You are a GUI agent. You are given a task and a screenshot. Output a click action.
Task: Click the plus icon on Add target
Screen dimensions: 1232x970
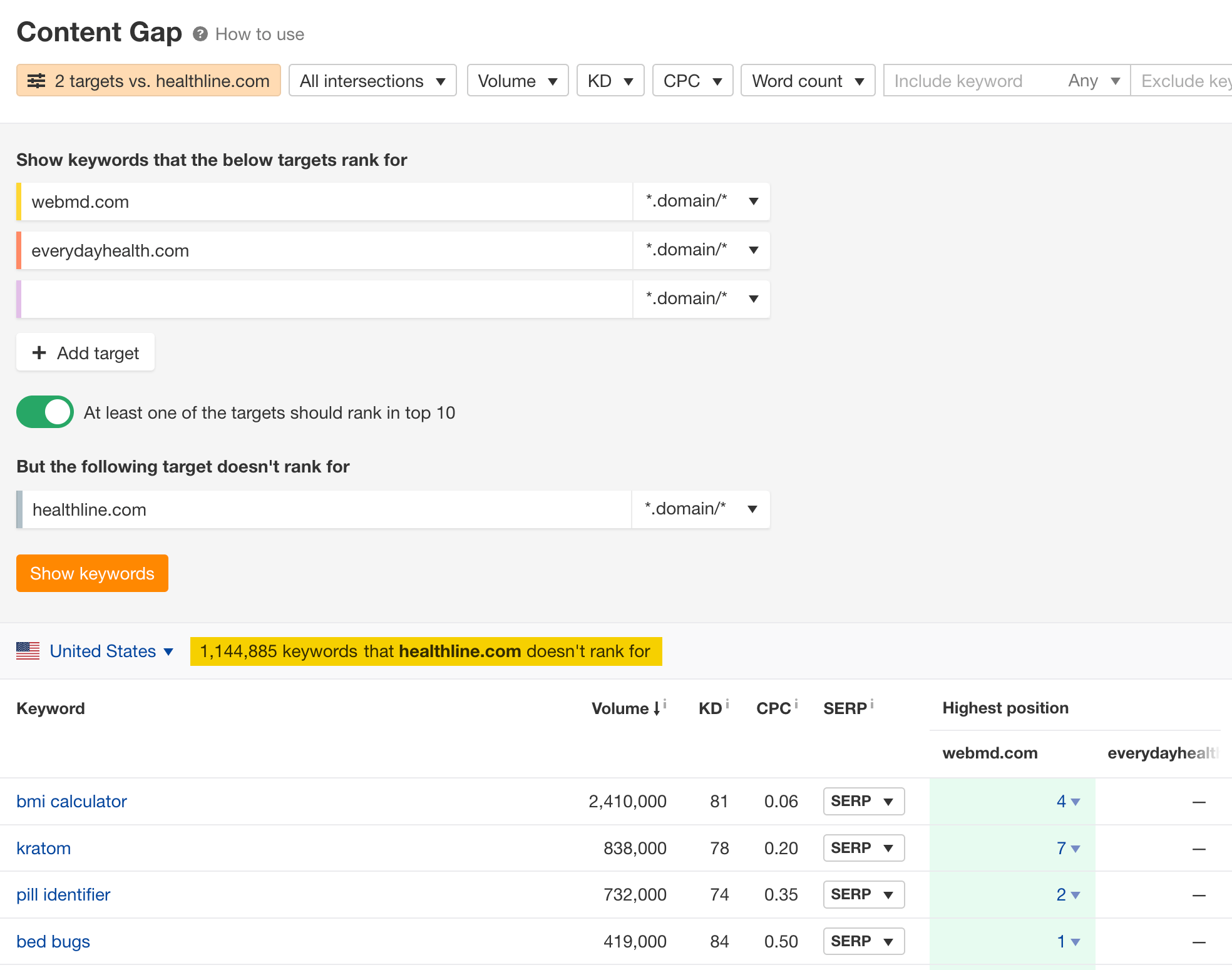(40, 352)
